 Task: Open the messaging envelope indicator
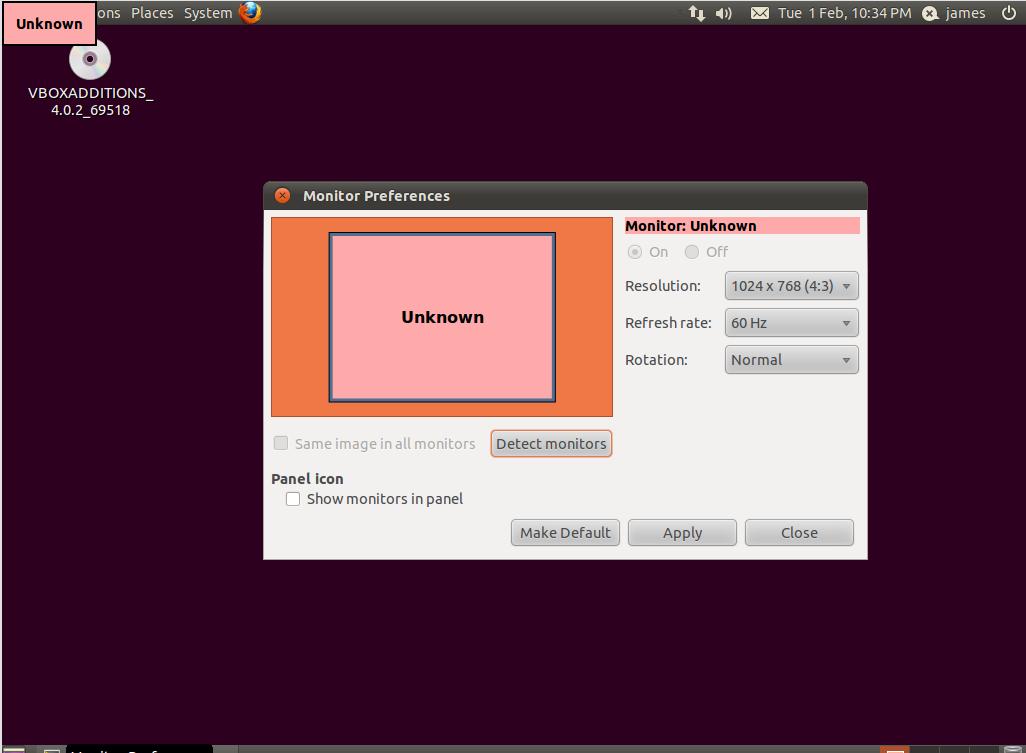coord(760,13)
